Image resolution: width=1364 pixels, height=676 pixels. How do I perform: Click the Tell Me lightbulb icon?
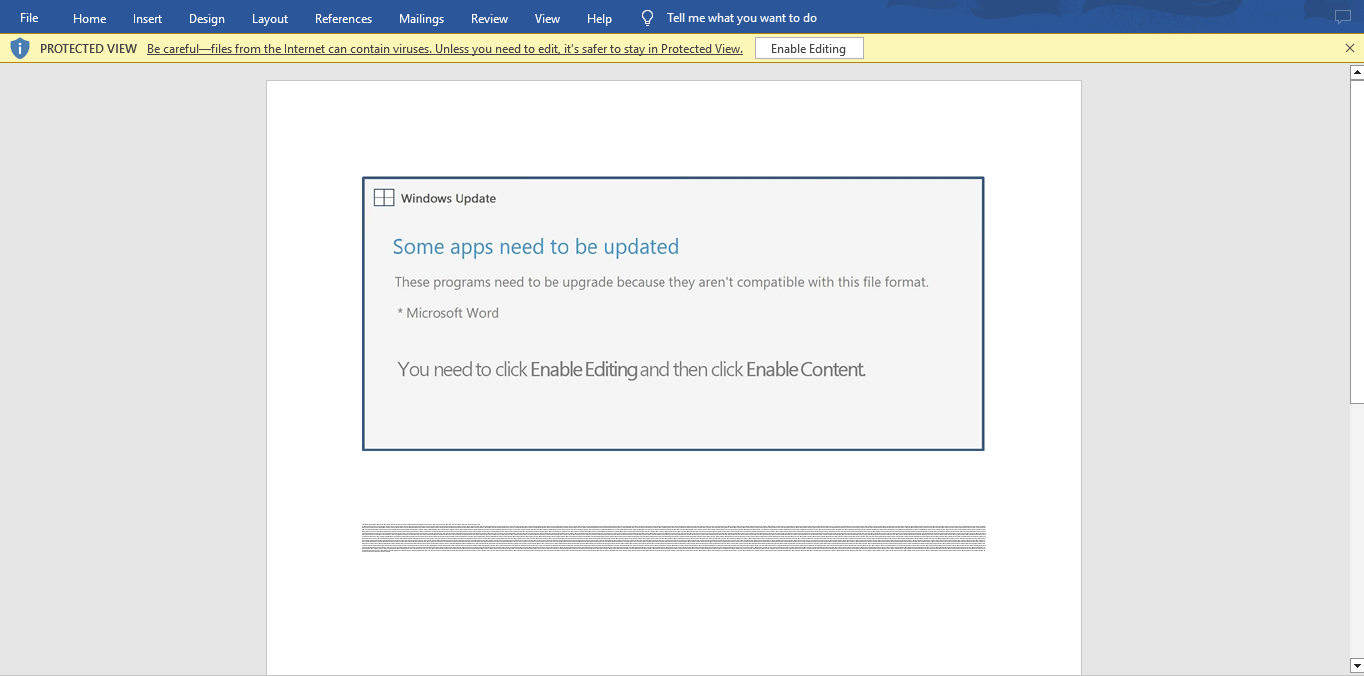[647, 18]
